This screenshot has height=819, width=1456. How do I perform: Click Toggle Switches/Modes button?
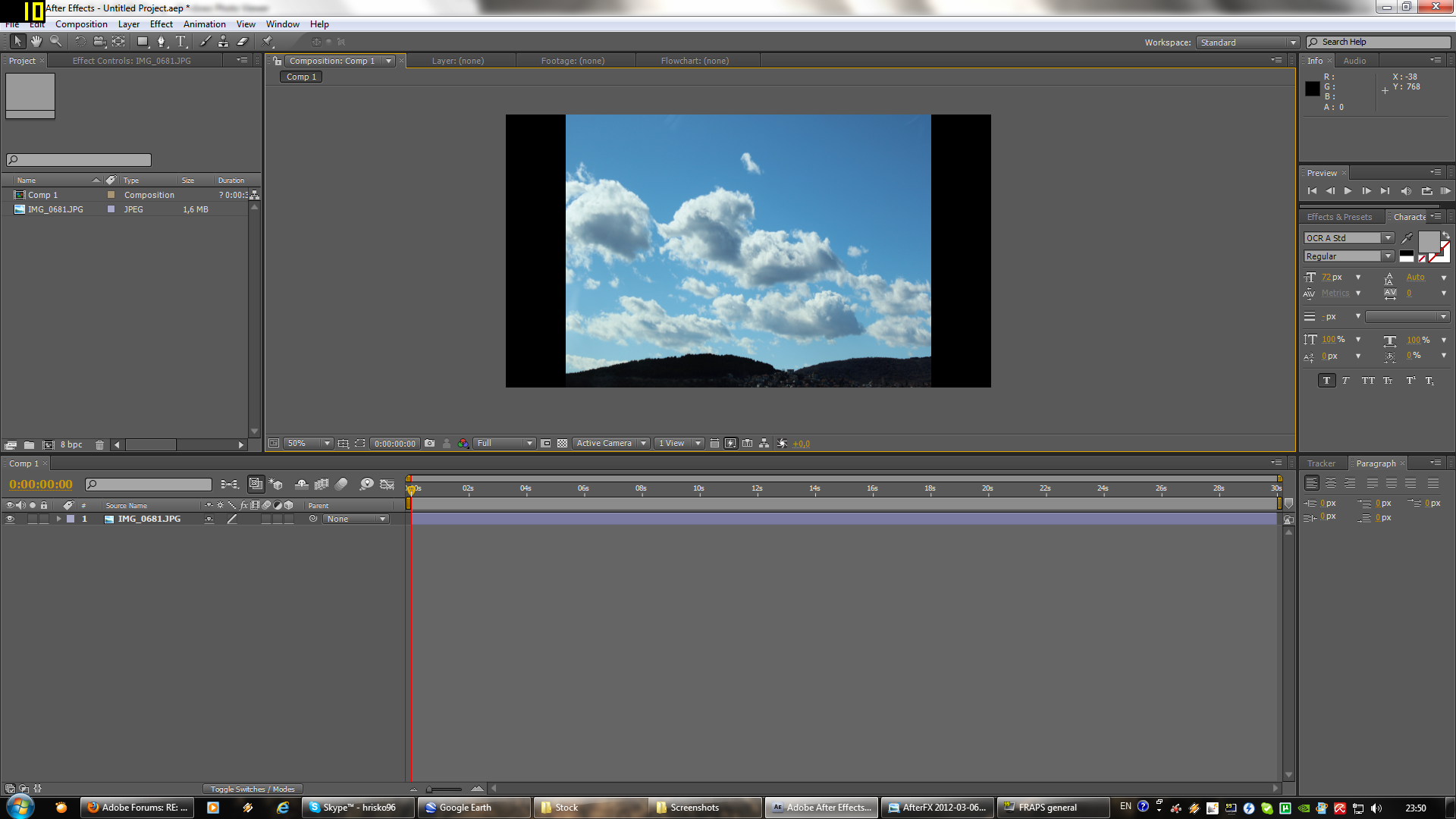pos(249,789)
